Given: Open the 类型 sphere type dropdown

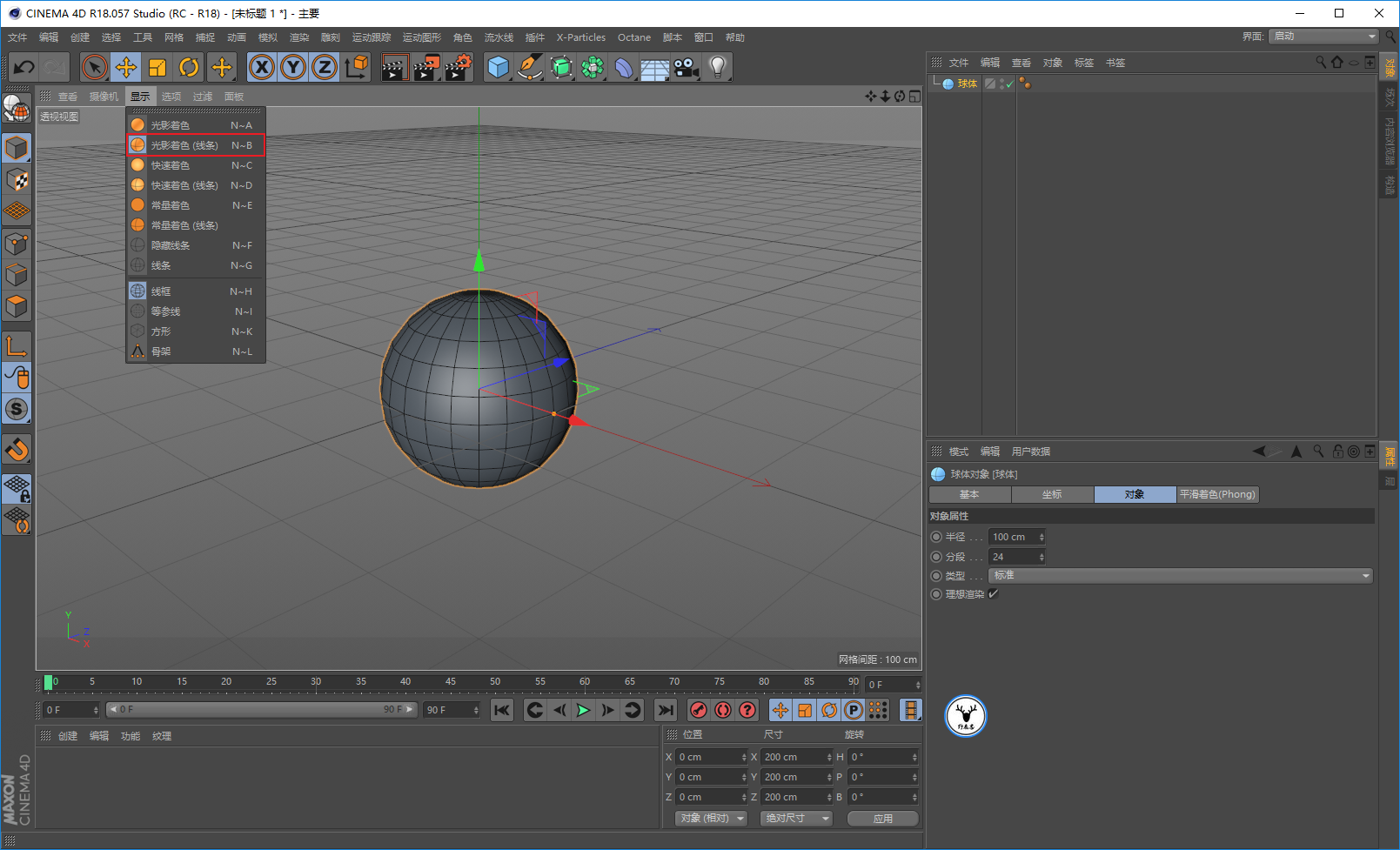Looking at the screenshot, I should (x=1181, y=575).
